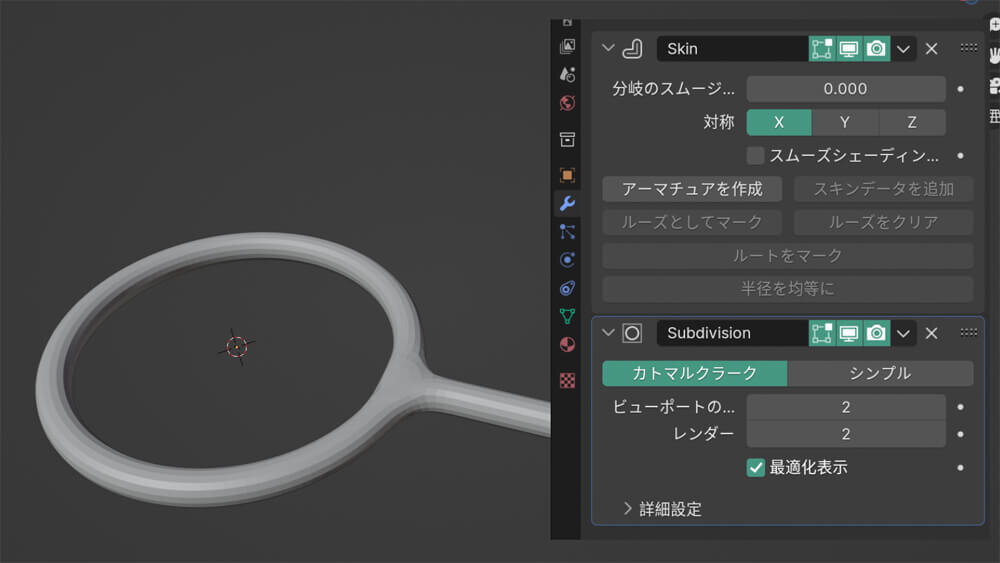Click the Subdivision modifier type icon
Screen dimensions: 1000x563
click(x=632, y=333)
